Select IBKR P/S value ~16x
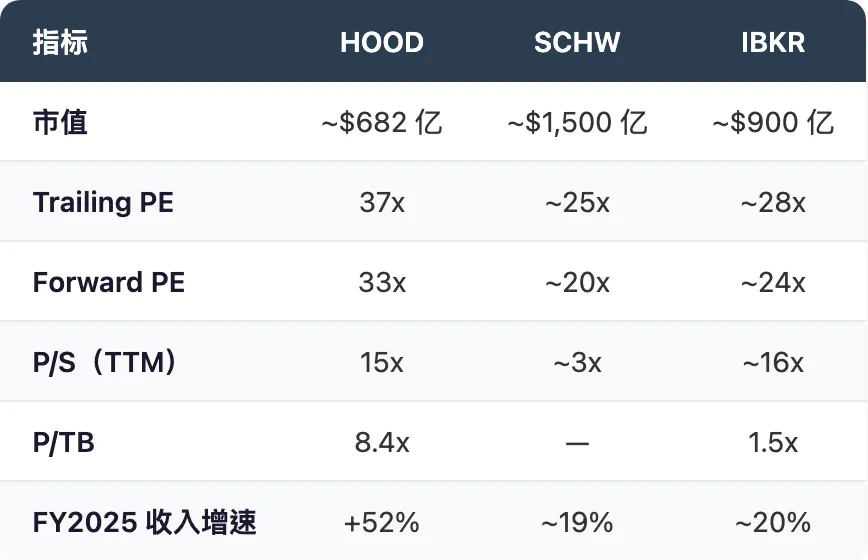Image resolution: width=868 pixels, height=560 pixels. 773,362
